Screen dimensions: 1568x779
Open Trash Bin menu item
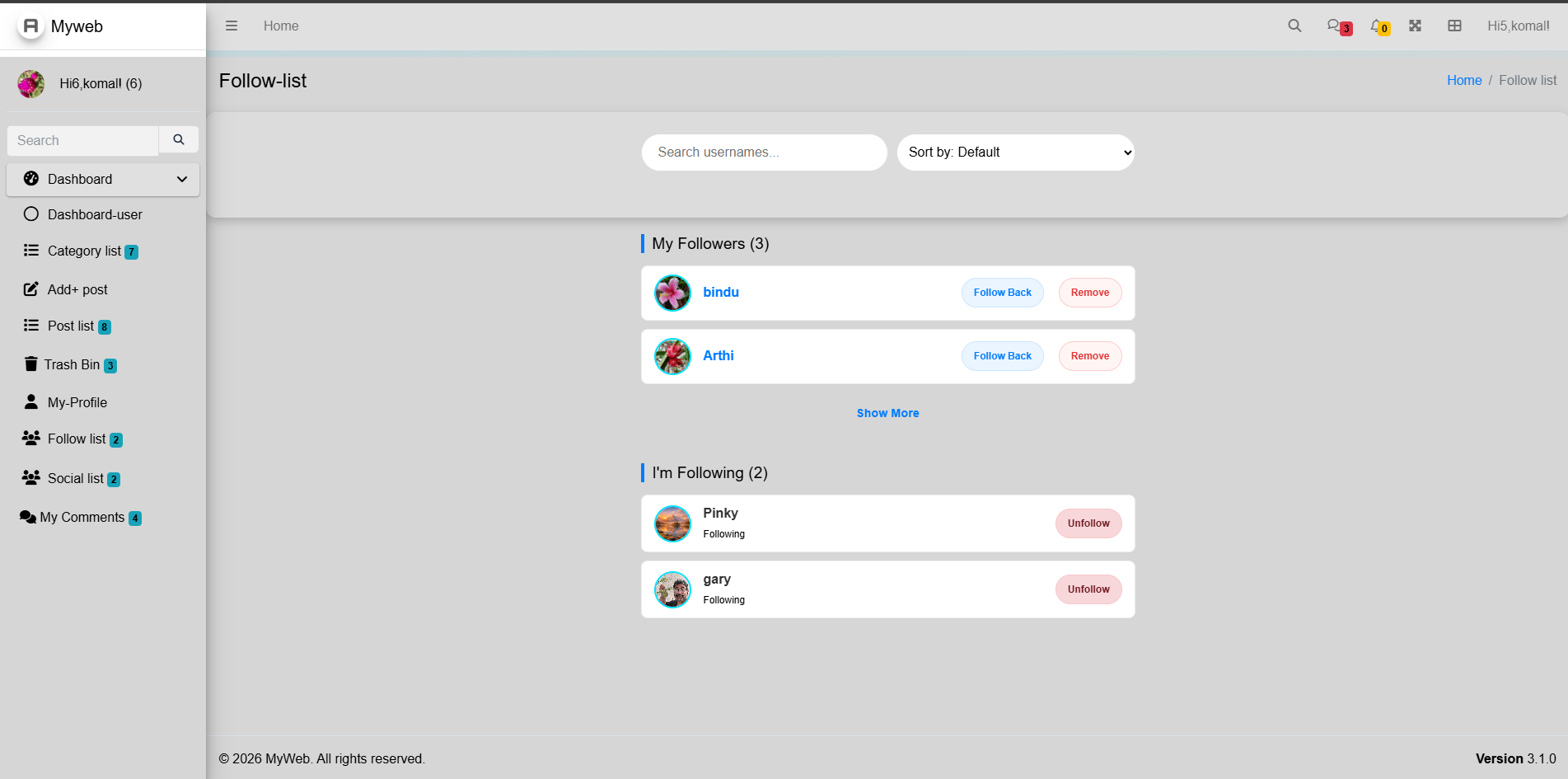[x=103, y=364]
